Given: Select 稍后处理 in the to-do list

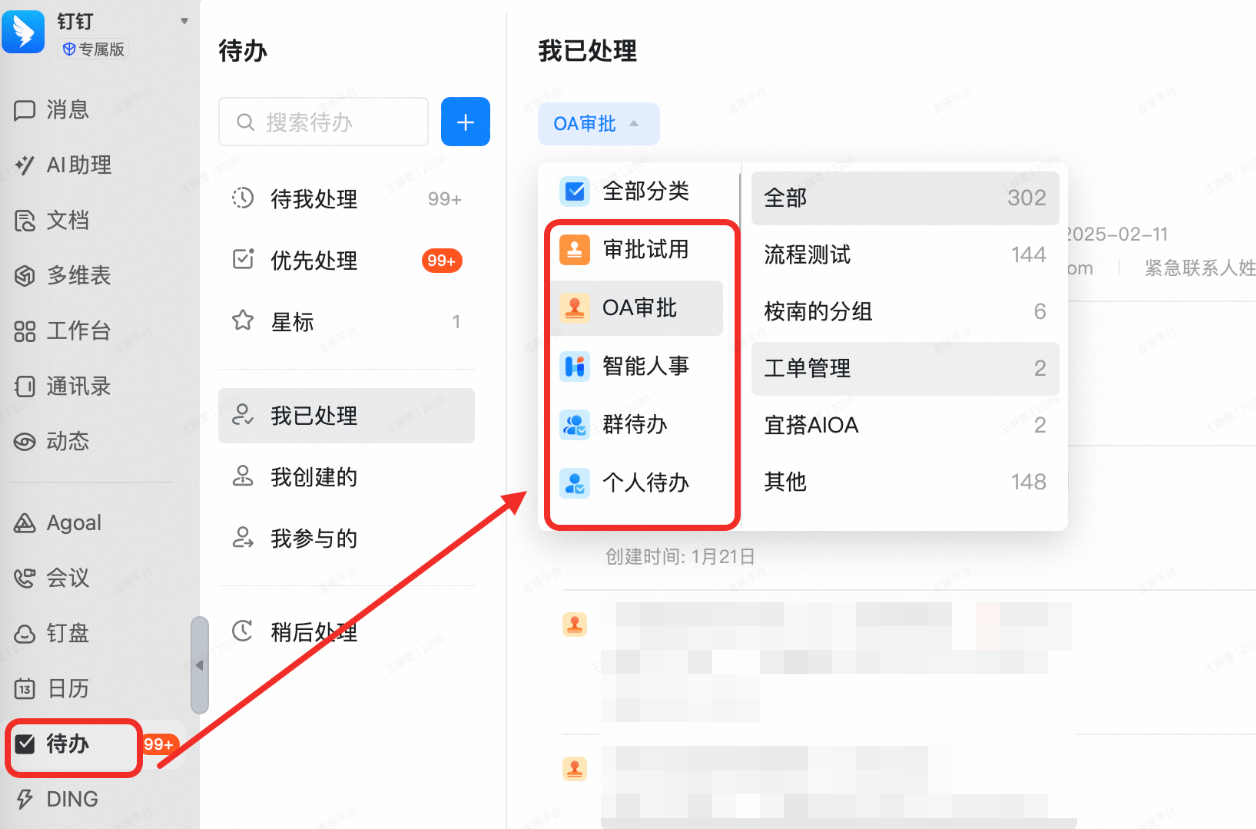Looking at the screenshot, I should coord(346,632).
